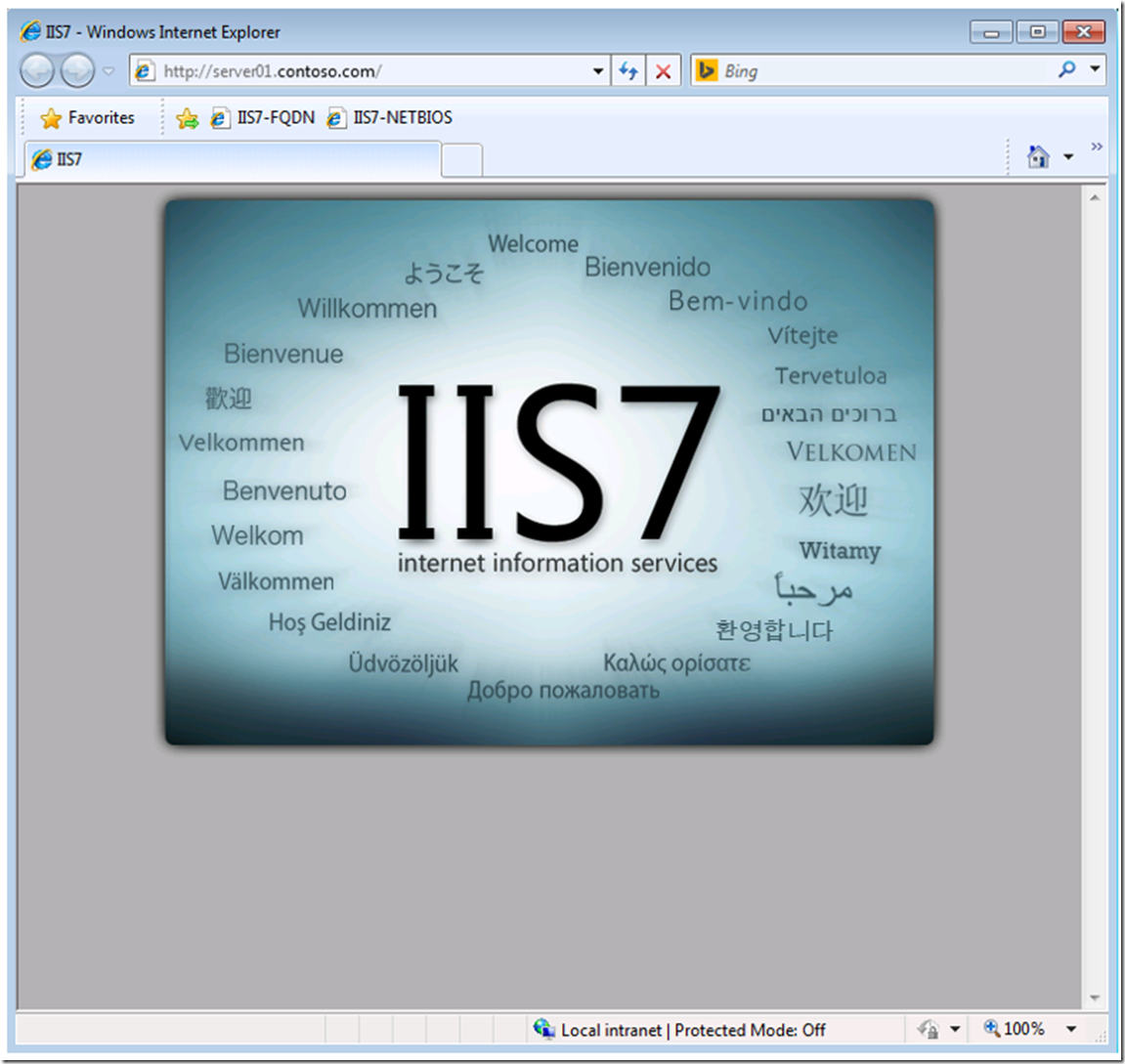This screenshot has width=1125, height=1064.
Task: Click the scrollbar up arrow
Action: [x=1094, y=197]
